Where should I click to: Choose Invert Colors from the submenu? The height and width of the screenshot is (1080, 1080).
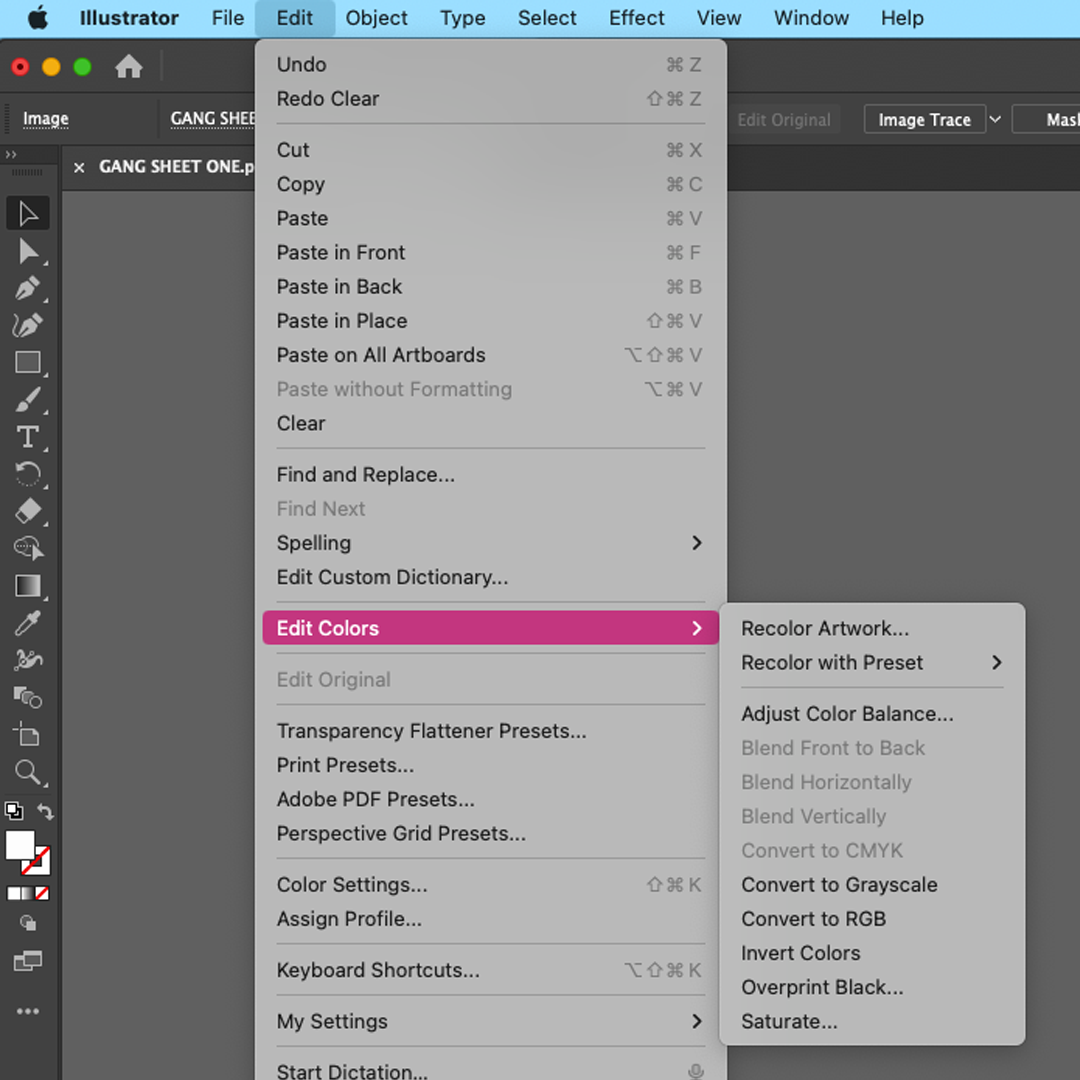pos(800,953)
